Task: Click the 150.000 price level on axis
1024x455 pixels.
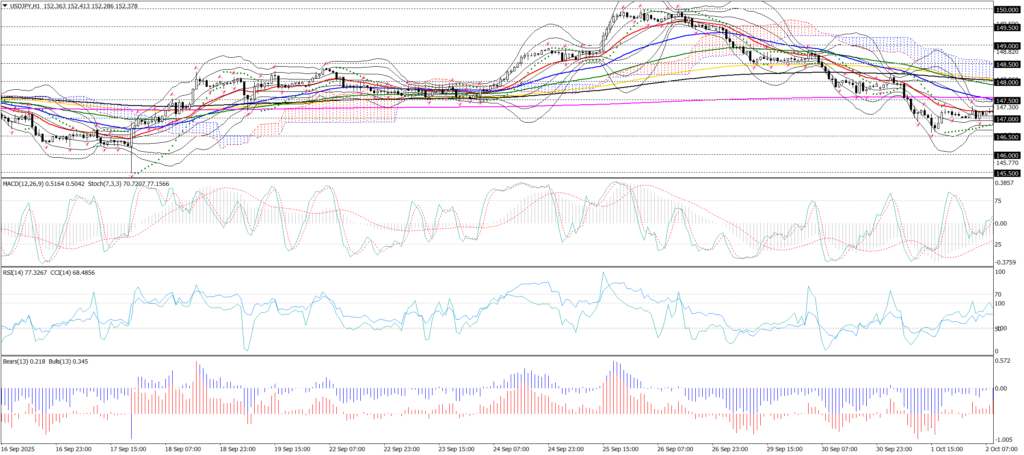Action: pos(1006,9)
